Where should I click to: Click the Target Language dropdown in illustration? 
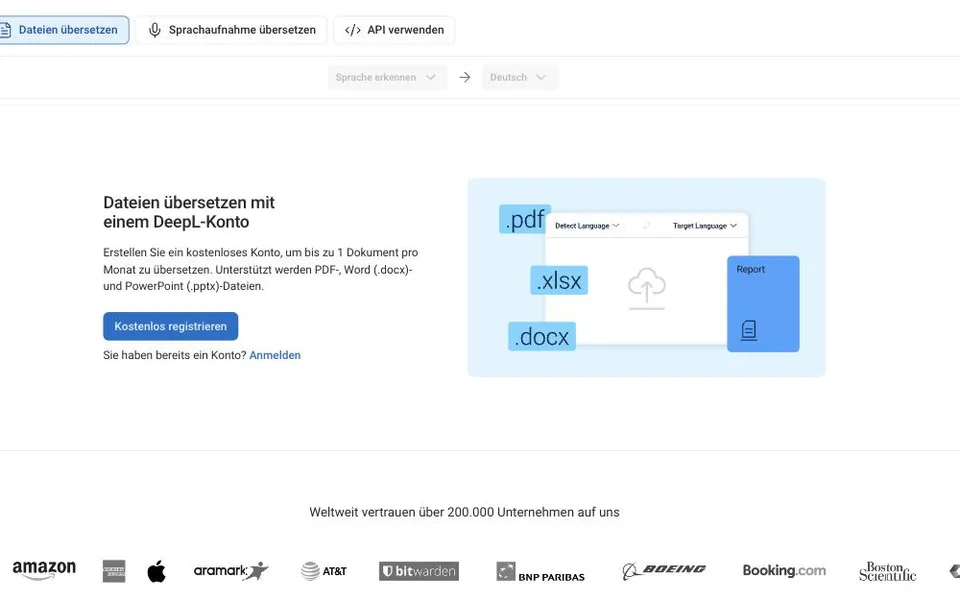705,226
